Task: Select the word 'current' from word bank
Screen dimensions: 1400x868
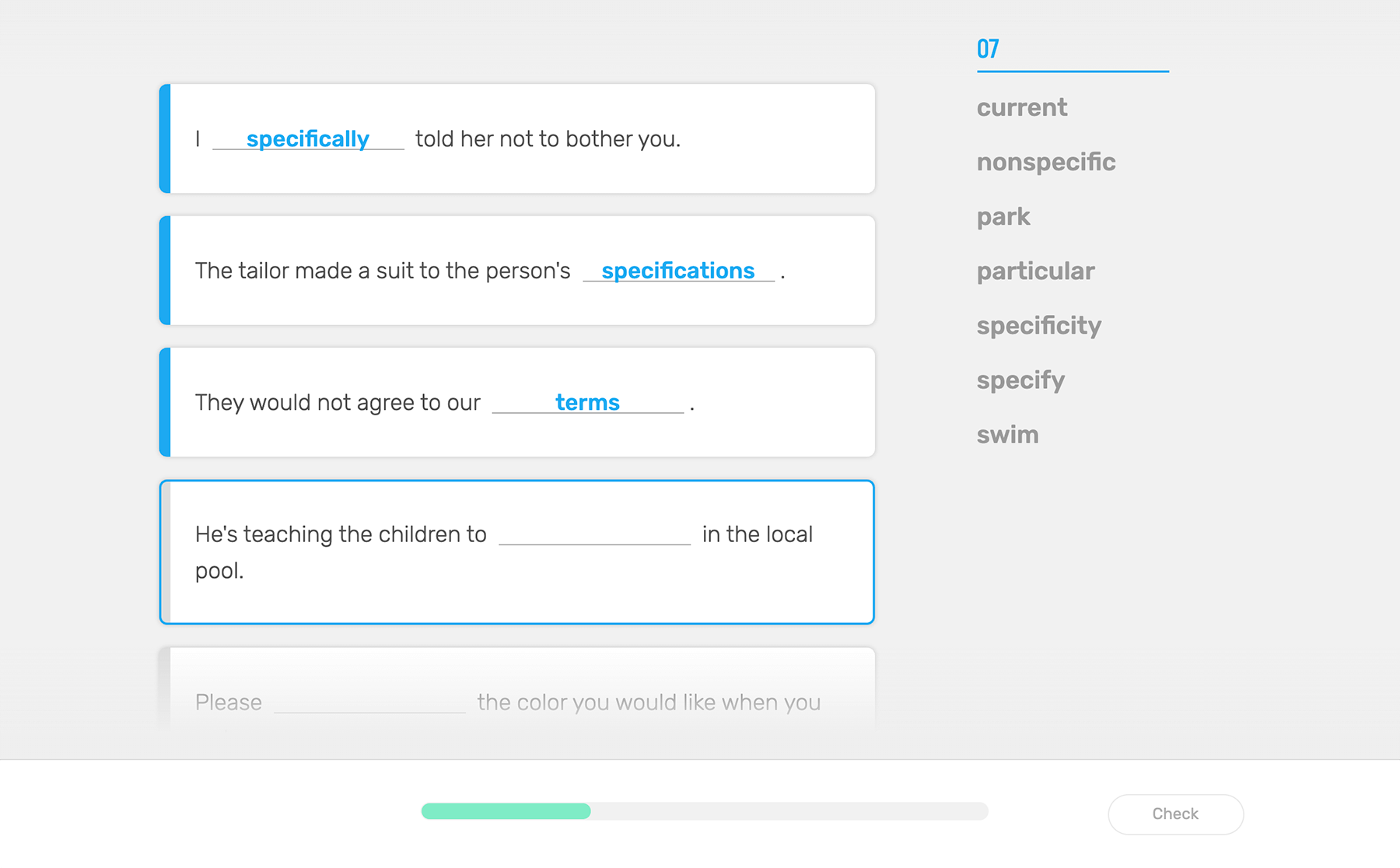Action: tap(1021, 107)
